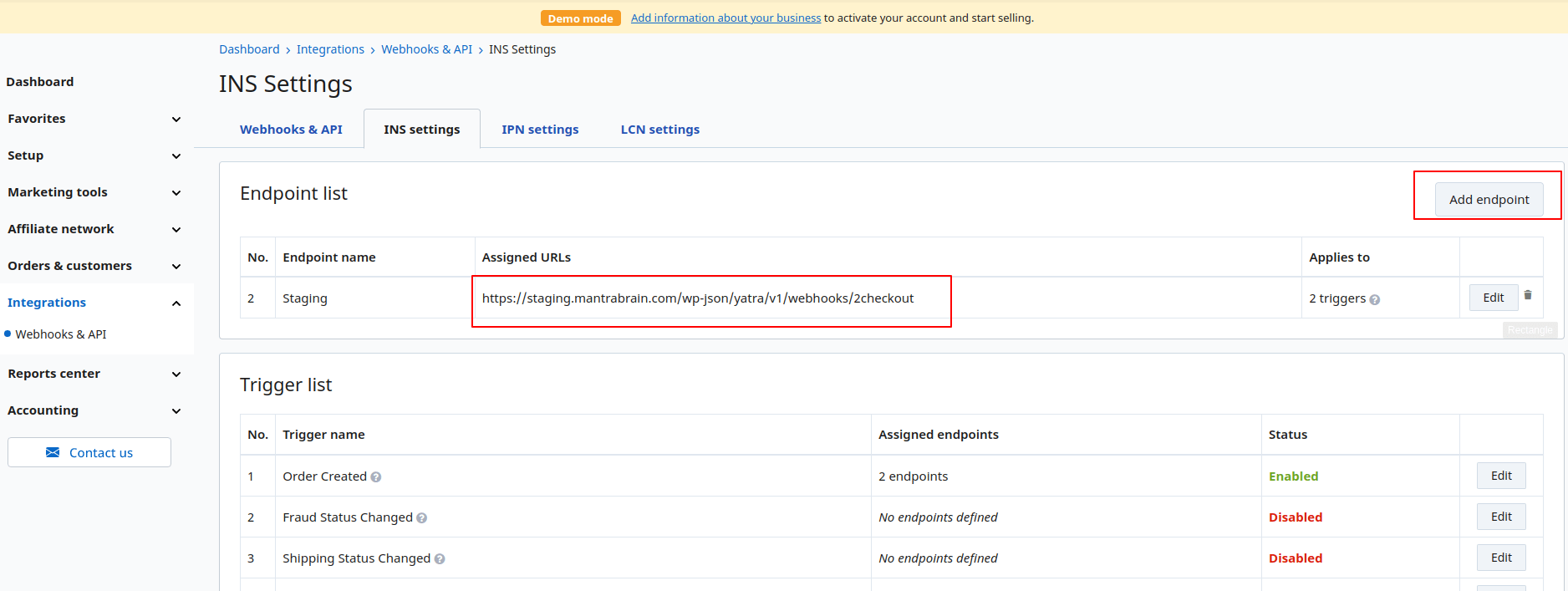This screenshot has width=1568, height=591.
Task: Click Disabled status of Fraud Status Changed
Action: [x=1296, y=517]
